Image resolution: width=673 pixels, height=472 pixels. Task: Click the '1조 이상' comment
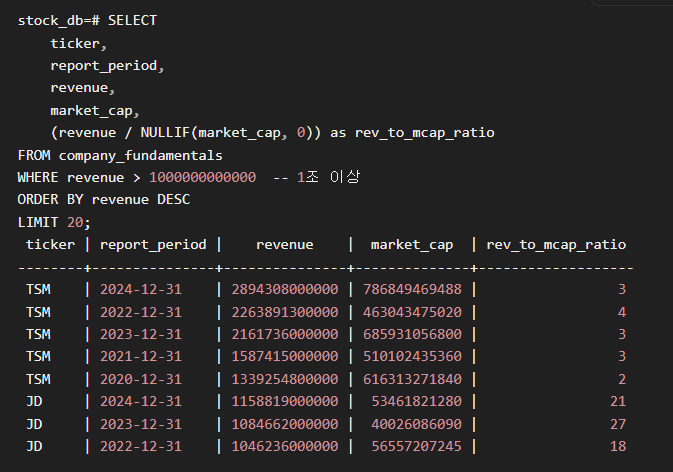pyautogui.click(x=328, y=177)
